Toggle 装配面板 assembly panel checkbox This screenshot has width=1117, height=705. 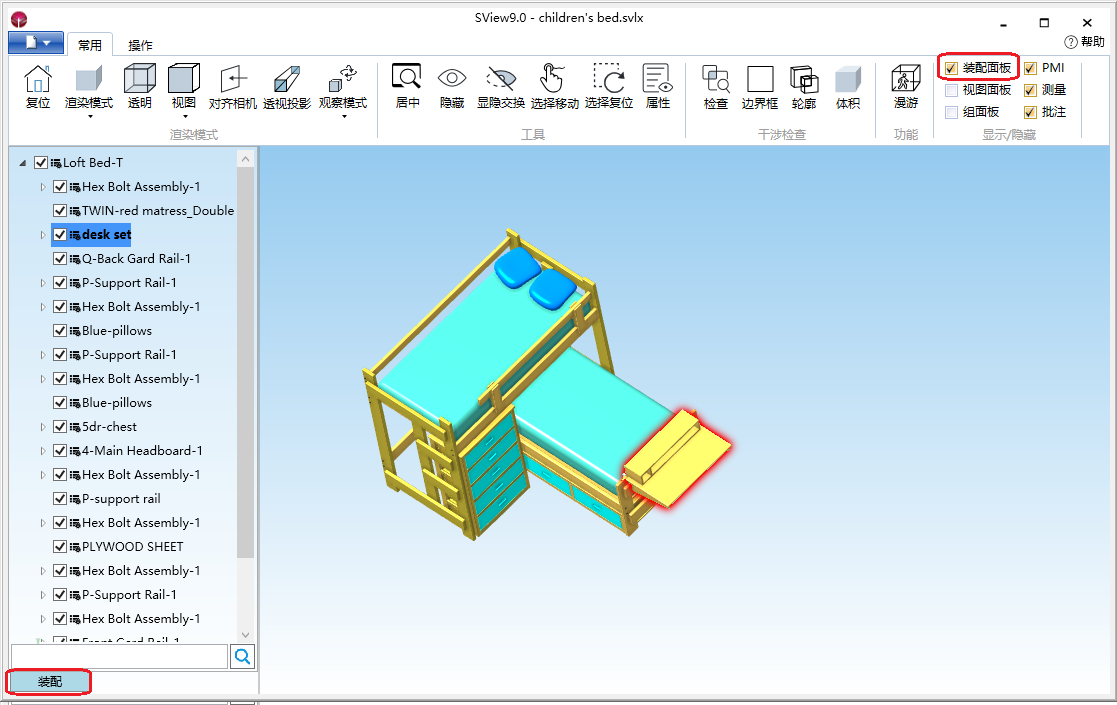tap(951, 68)
